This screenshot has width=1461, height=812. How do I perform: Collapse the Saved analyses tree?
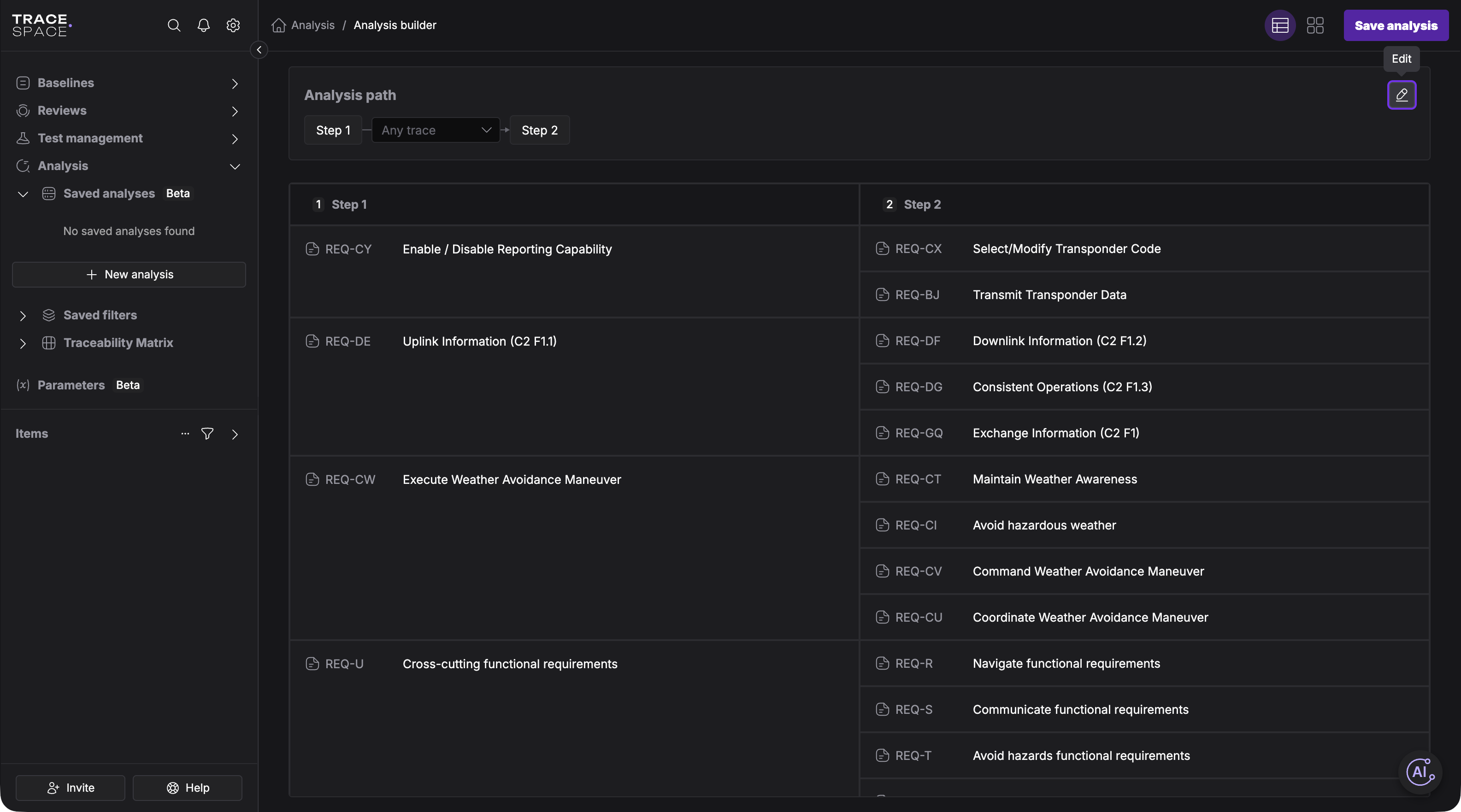tap(23, 194)
